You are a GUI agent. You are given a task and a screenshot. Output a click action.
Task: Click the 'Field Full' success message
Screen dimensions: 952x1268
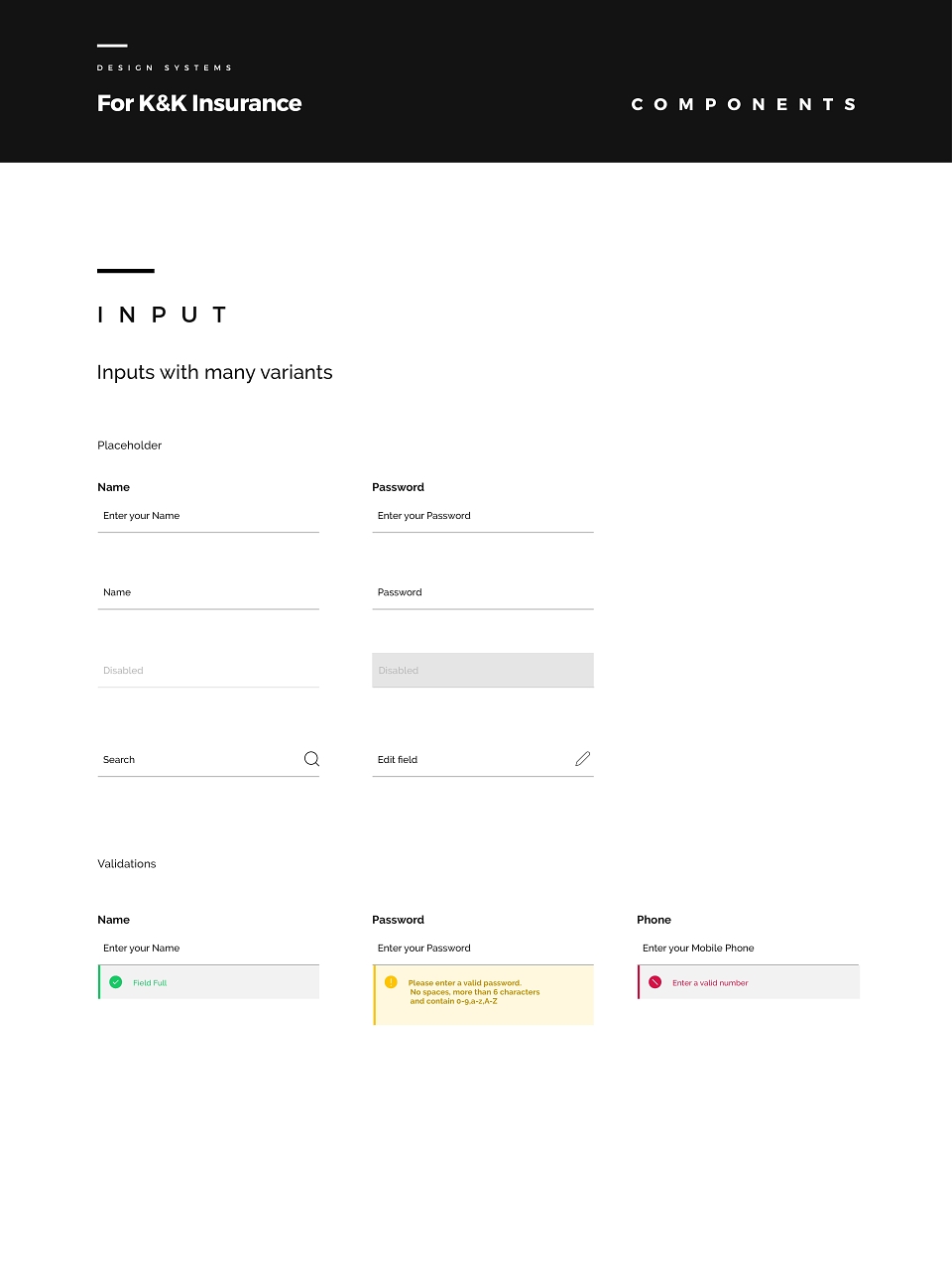click(x=150, y=983)
